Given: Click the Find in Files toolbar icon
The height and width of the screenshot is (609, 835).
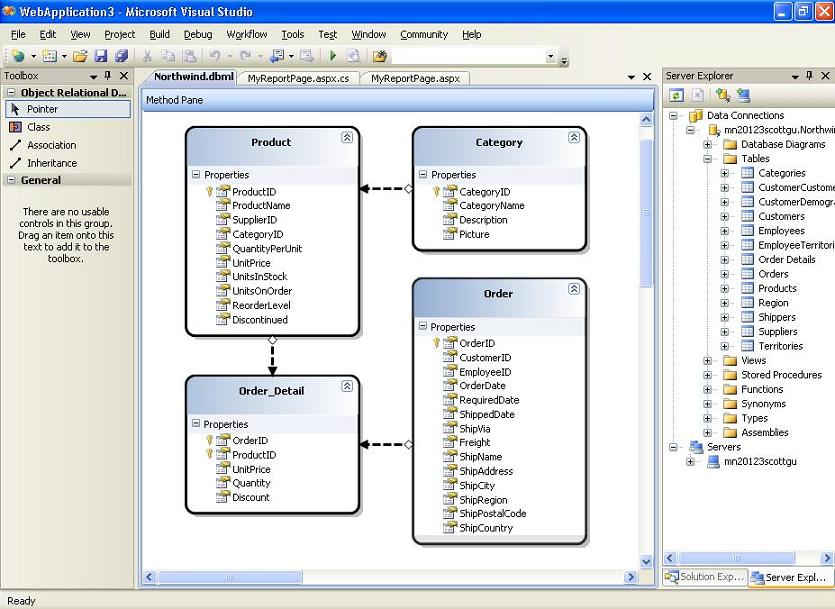Looking at the screenshot, I should coord(380,56).
